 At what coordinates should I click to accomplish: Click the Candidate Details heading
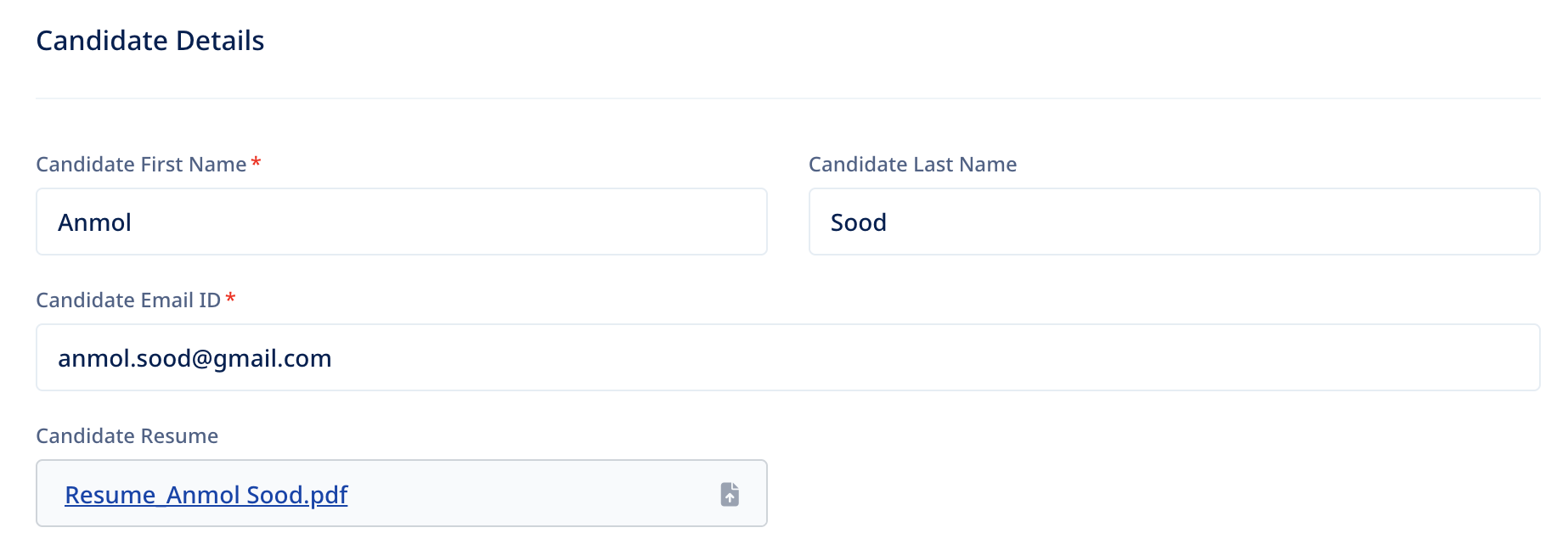(x=150, y=41)
